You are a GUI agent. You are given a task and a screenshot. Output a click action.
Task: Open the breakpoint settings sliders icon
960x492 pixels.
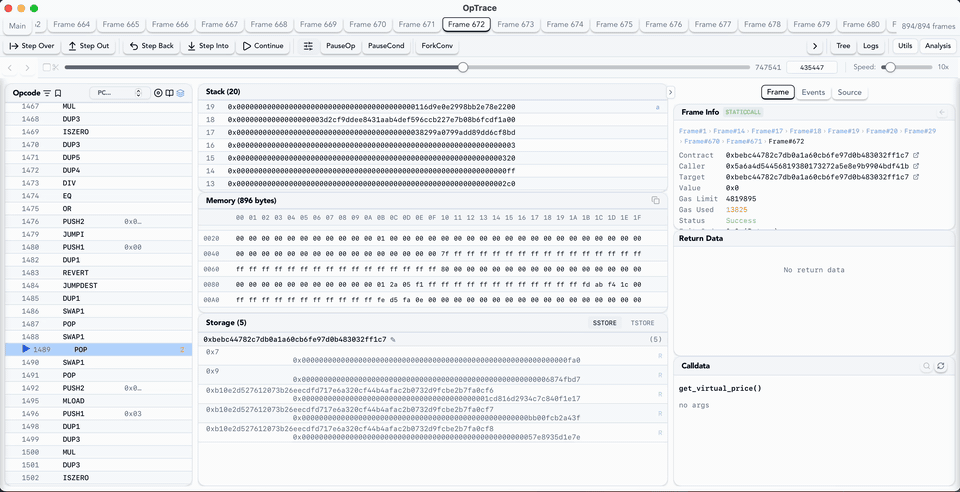click(x=308, y=46)
